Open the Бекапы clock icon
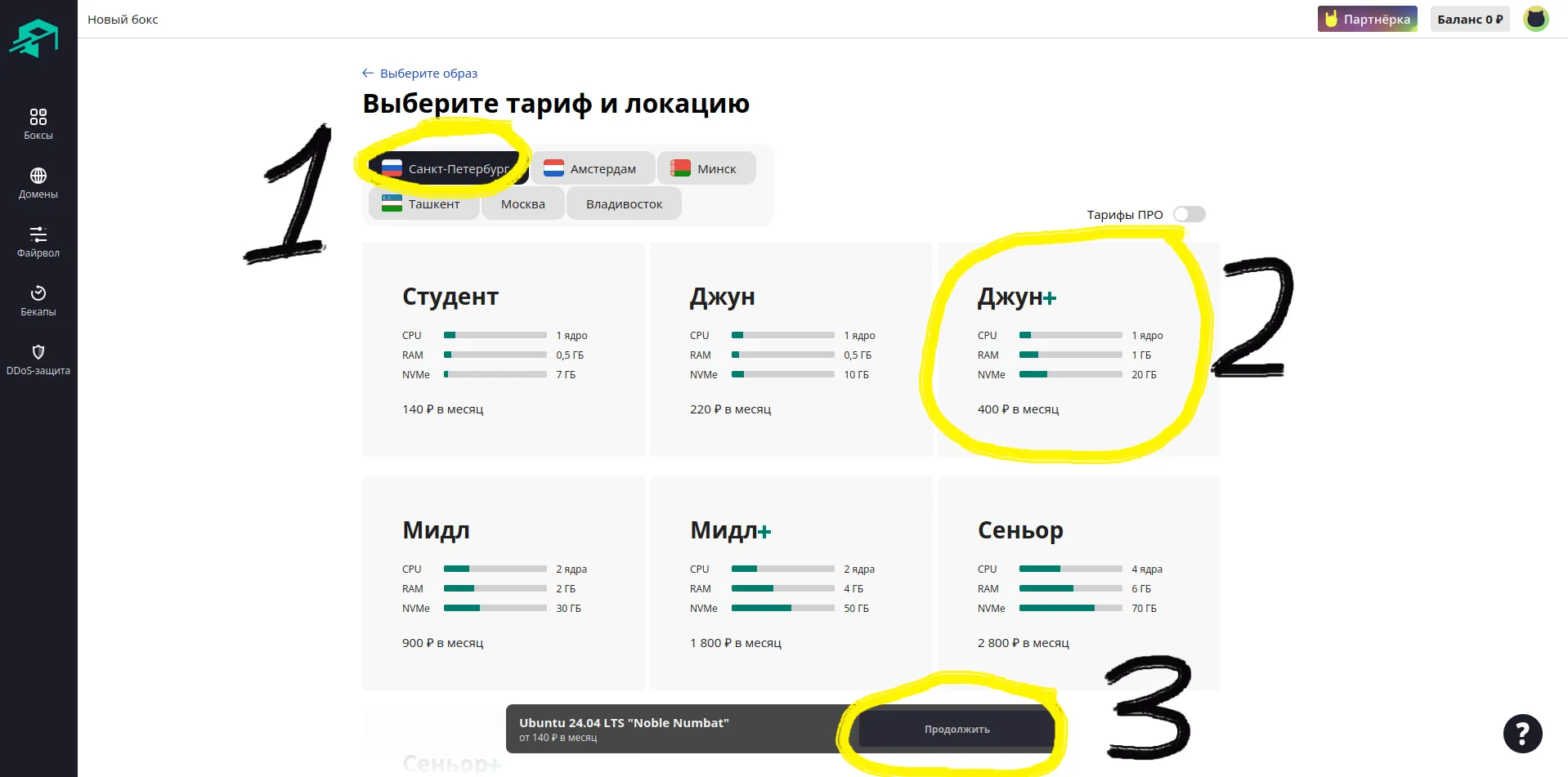The height and width of the screenshot is (777, 1568). click(x=38, y=293)
